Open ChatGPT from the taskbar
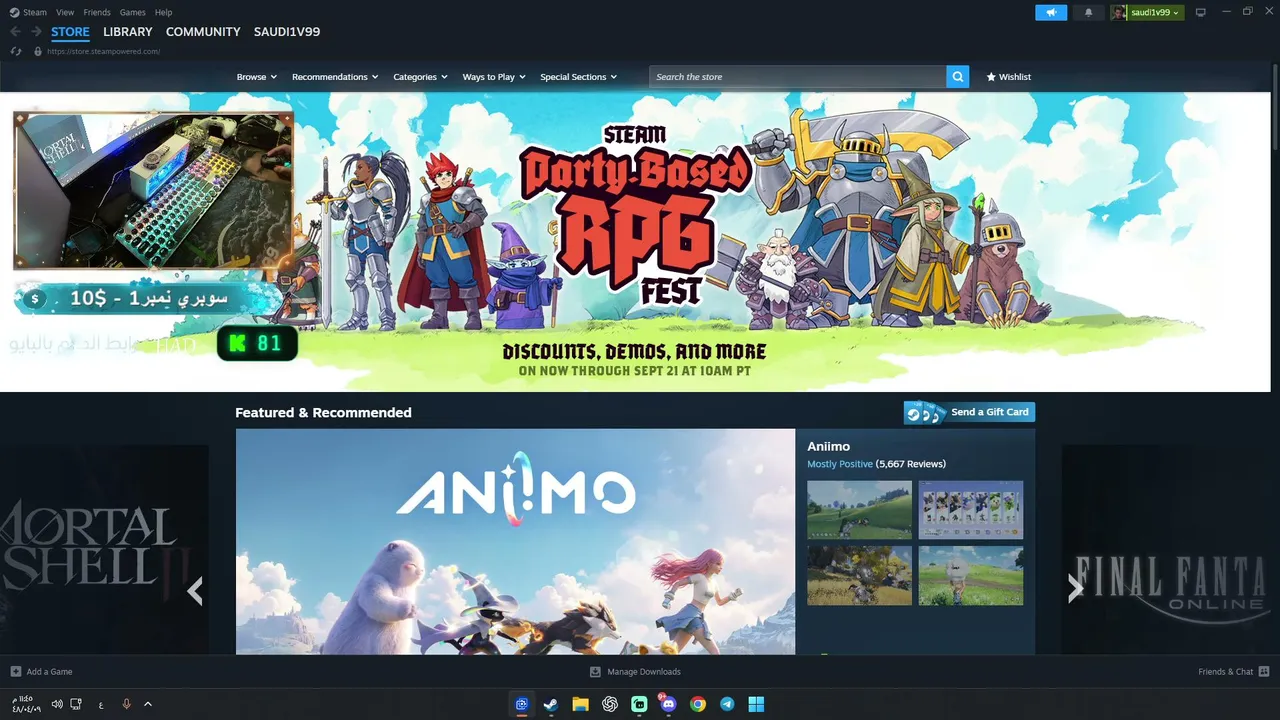 click(610, 704)
